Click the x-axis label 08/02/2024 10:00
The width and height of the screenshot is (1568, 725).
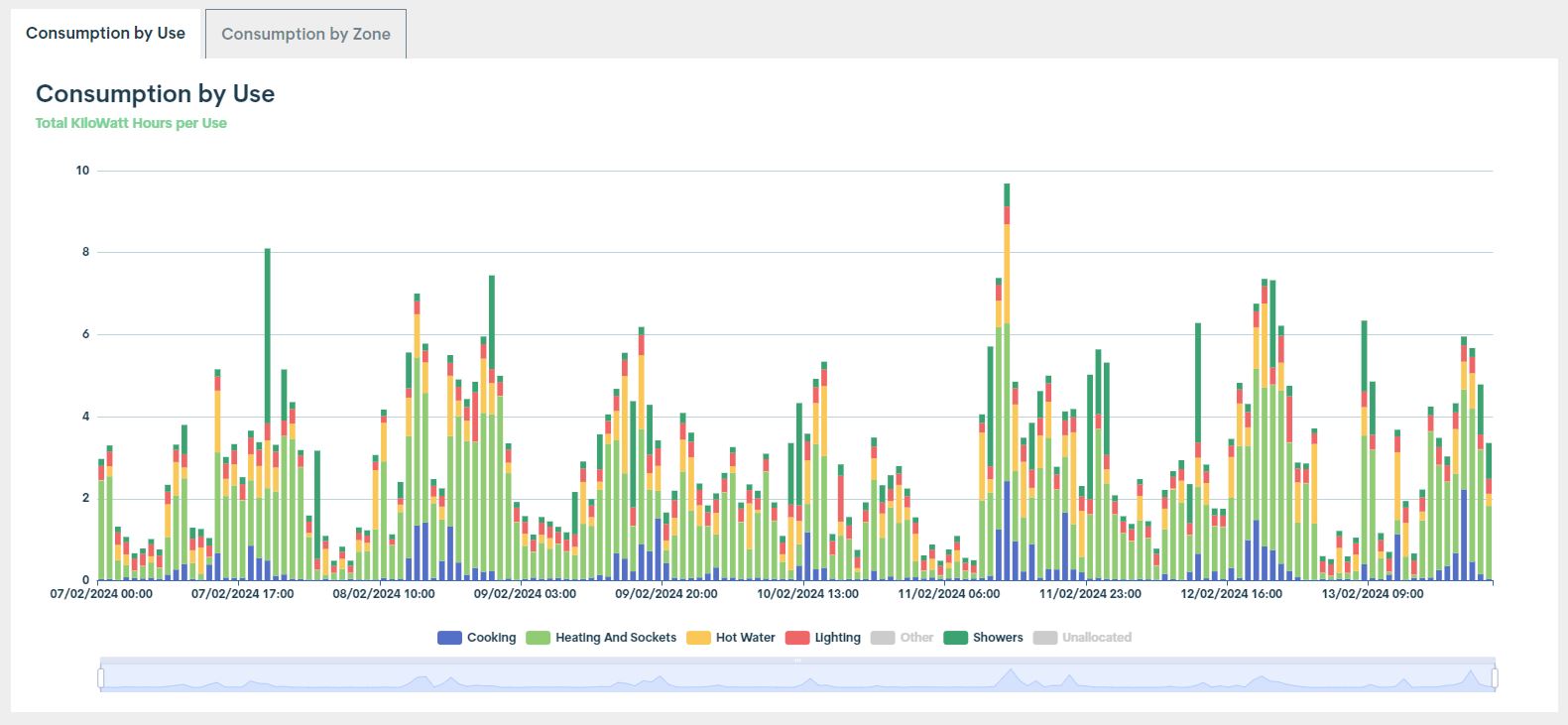tap(384, 594)
